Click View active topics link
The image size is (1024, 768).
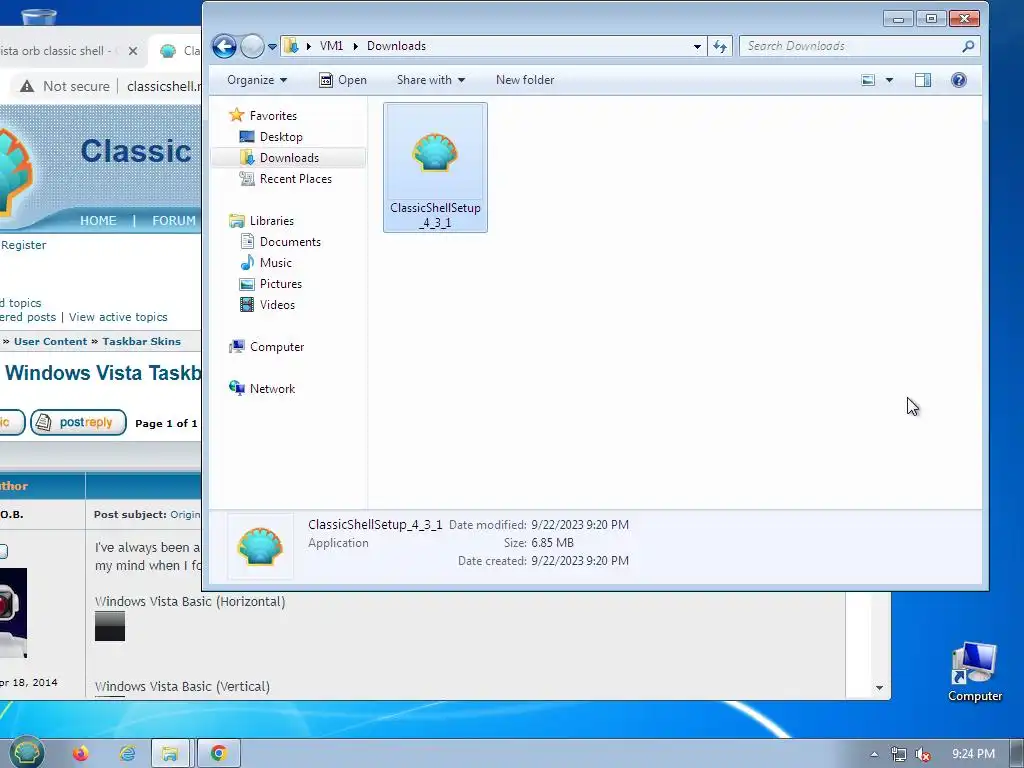[118, 317]
